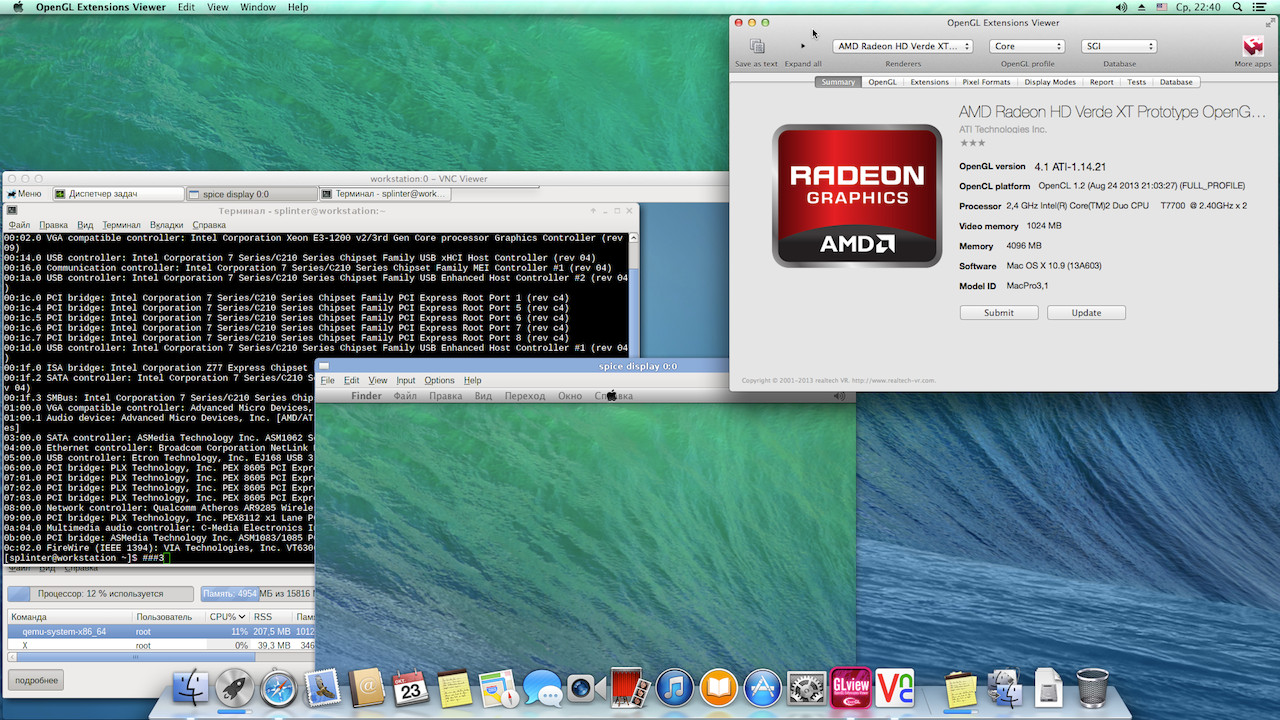This screenshot has height=720, width=1280.
Task: Sort by Команда column header
Action: pyautogui.click(x=70, y=617)
